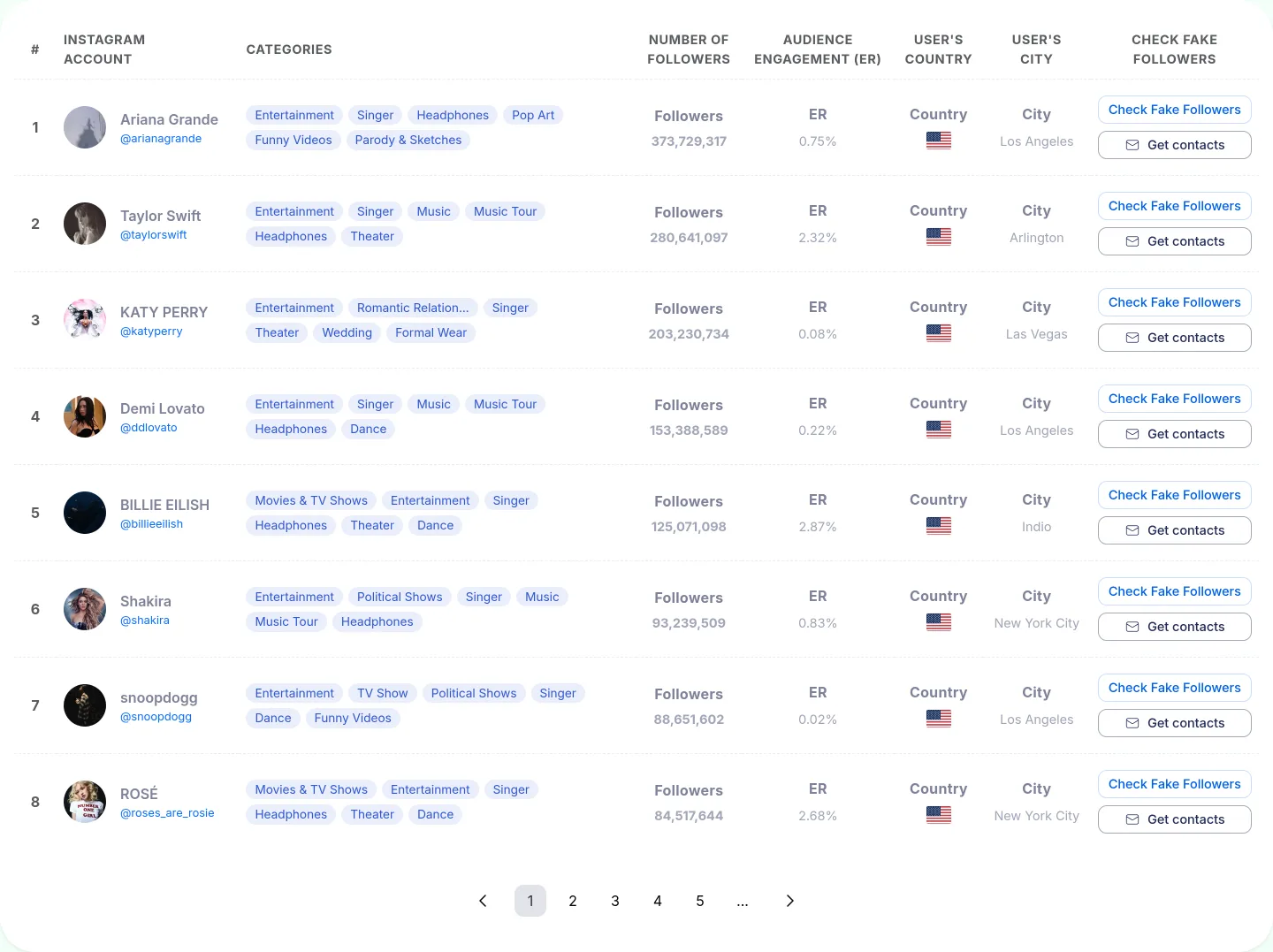Select the Formal Wear tag on Katy Perry
The height and width of the screenshot is (952, 1273).
tap(431, 332)
